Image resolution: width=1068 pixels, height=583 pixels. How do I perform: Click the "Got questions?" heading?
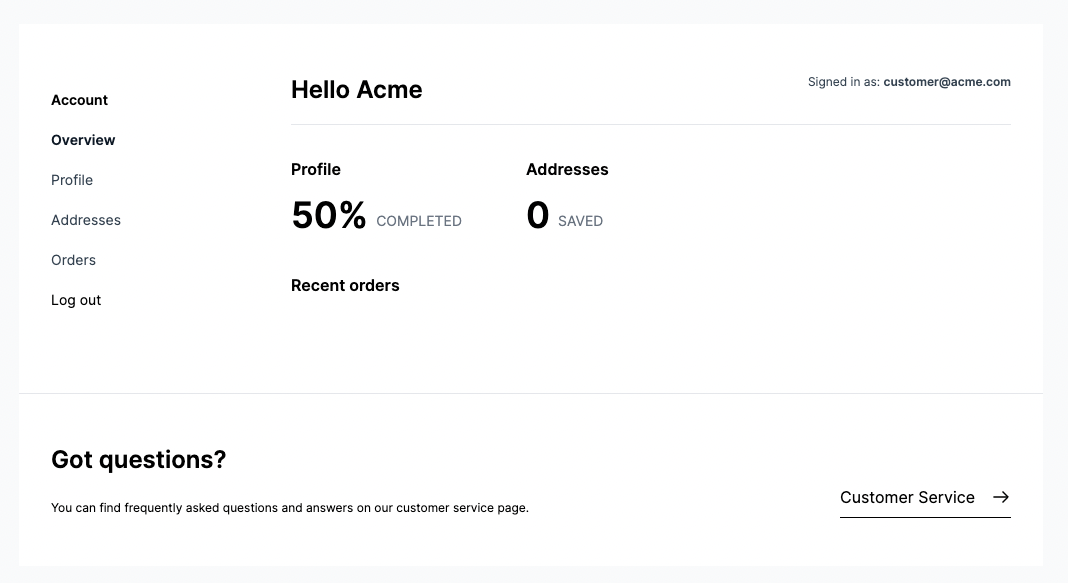click(x=138, y=460)
